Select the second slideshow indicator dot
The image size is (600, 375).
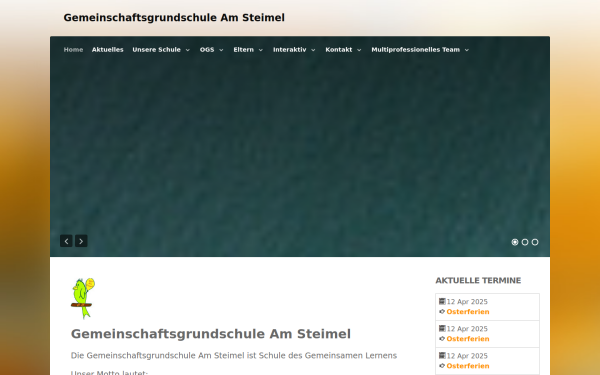click(525, 242)
